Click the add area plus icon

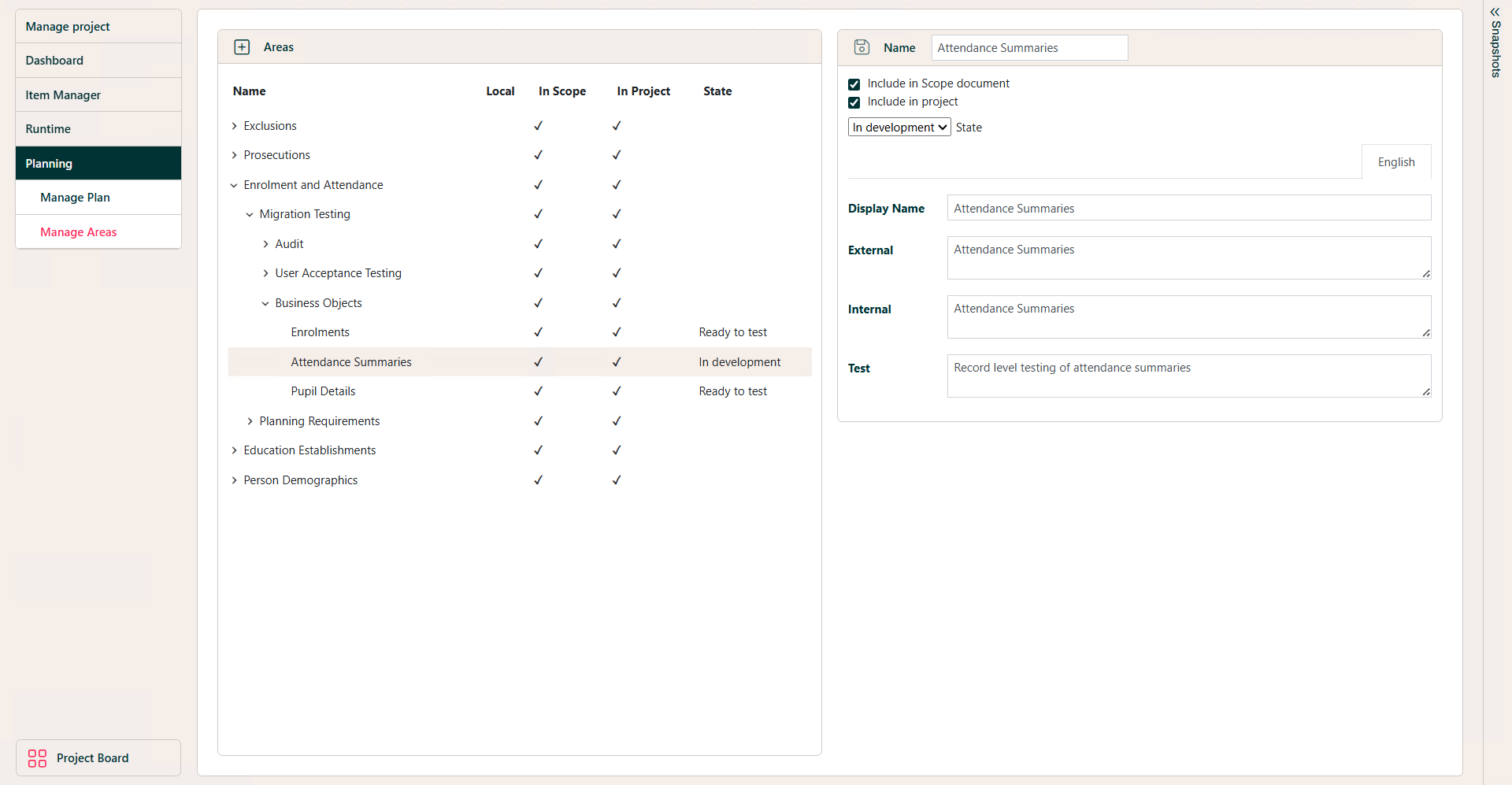242,47
